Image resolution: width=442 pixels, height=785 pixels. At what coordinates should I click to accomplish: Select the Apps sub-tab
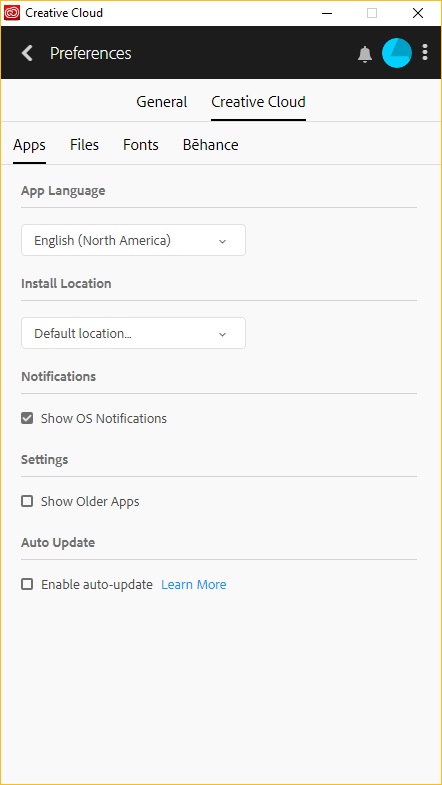pyautogui.click(x=30, y=145)
